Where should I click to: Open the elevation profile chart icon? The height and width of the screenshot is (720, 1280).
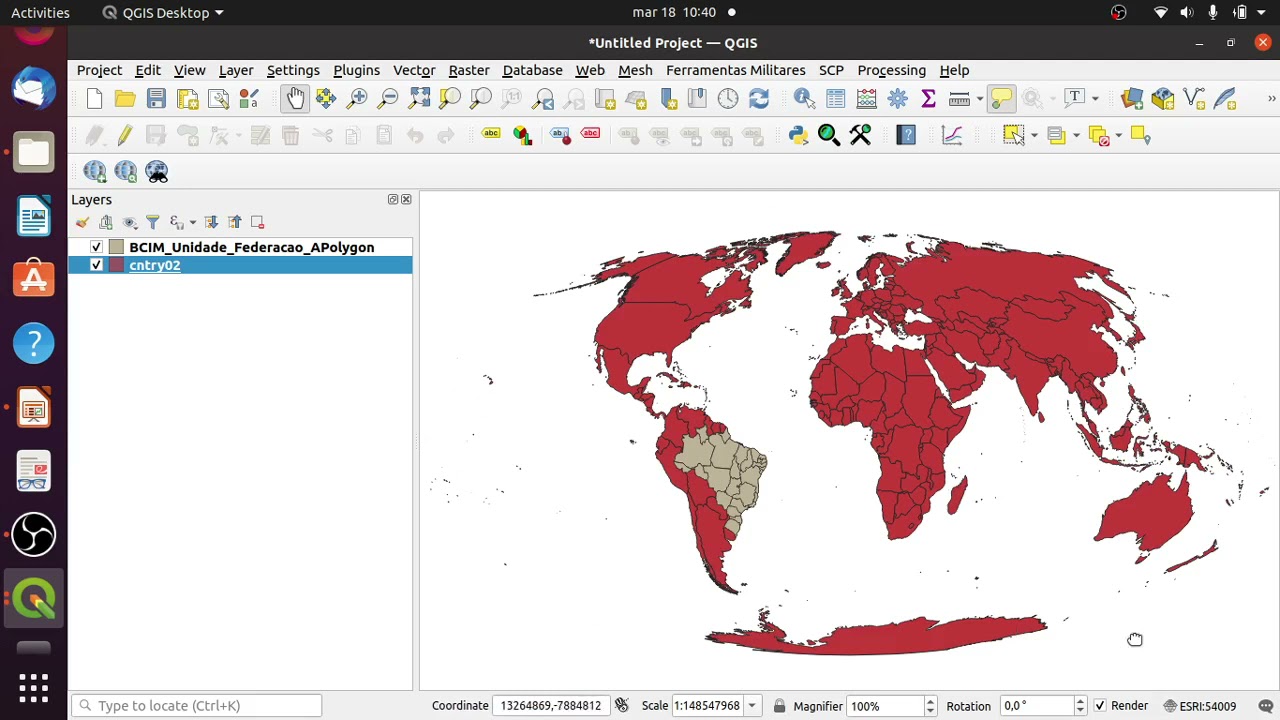point(952,135)
